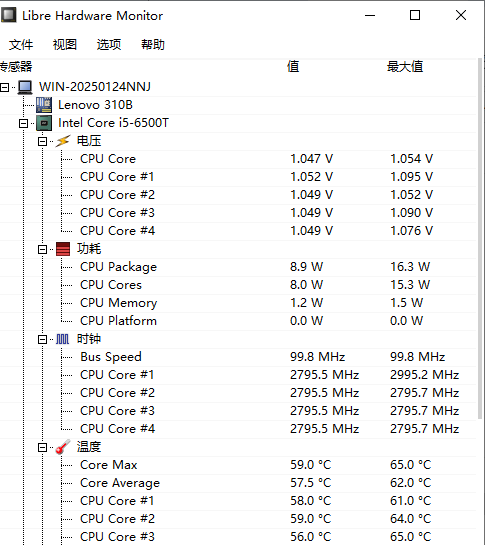Click the red power icon for 功耗
The image size is (485, 545).
pyautogui.click(x=63, y=249)
